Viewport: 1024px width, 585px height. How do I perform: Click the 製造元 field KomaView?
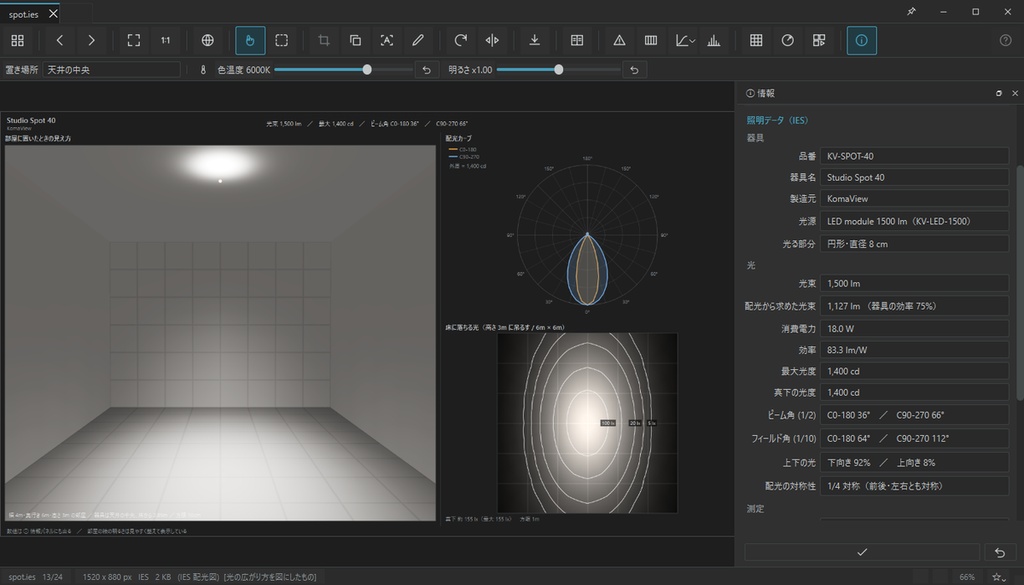click(x=914, y=198)
